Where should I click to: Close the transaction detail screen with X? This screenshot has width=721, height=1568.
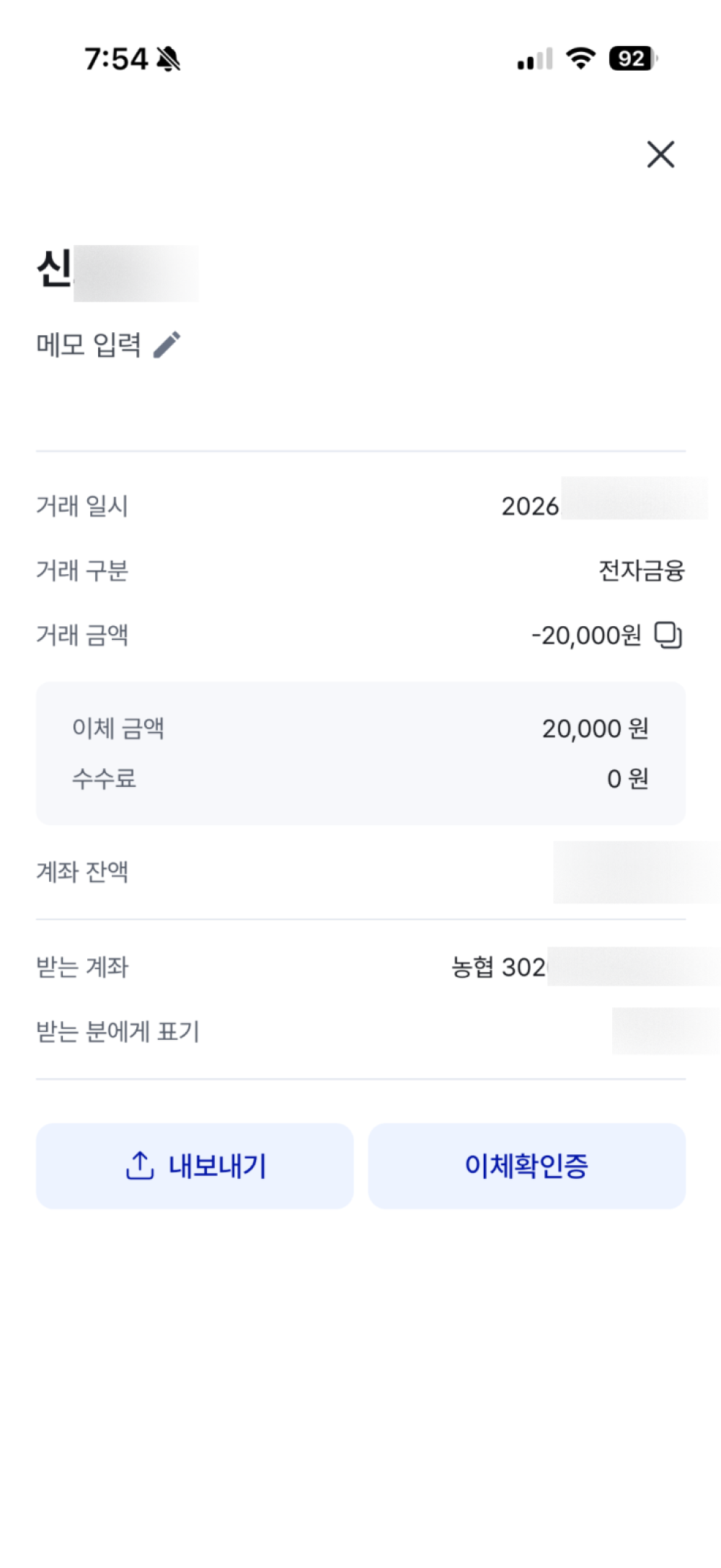(660, 154)
